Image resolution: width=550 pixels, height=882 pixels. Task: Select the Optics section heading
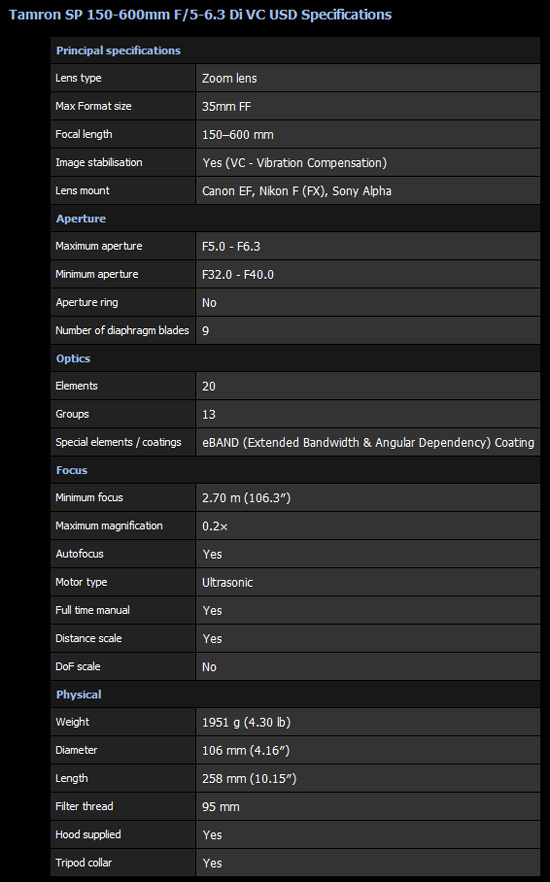73,358
